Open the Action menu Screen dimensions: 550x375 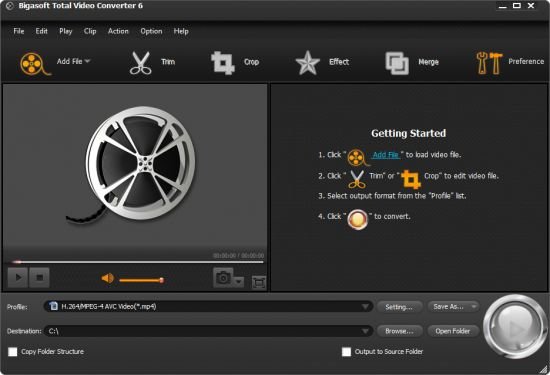coord(118,31)
